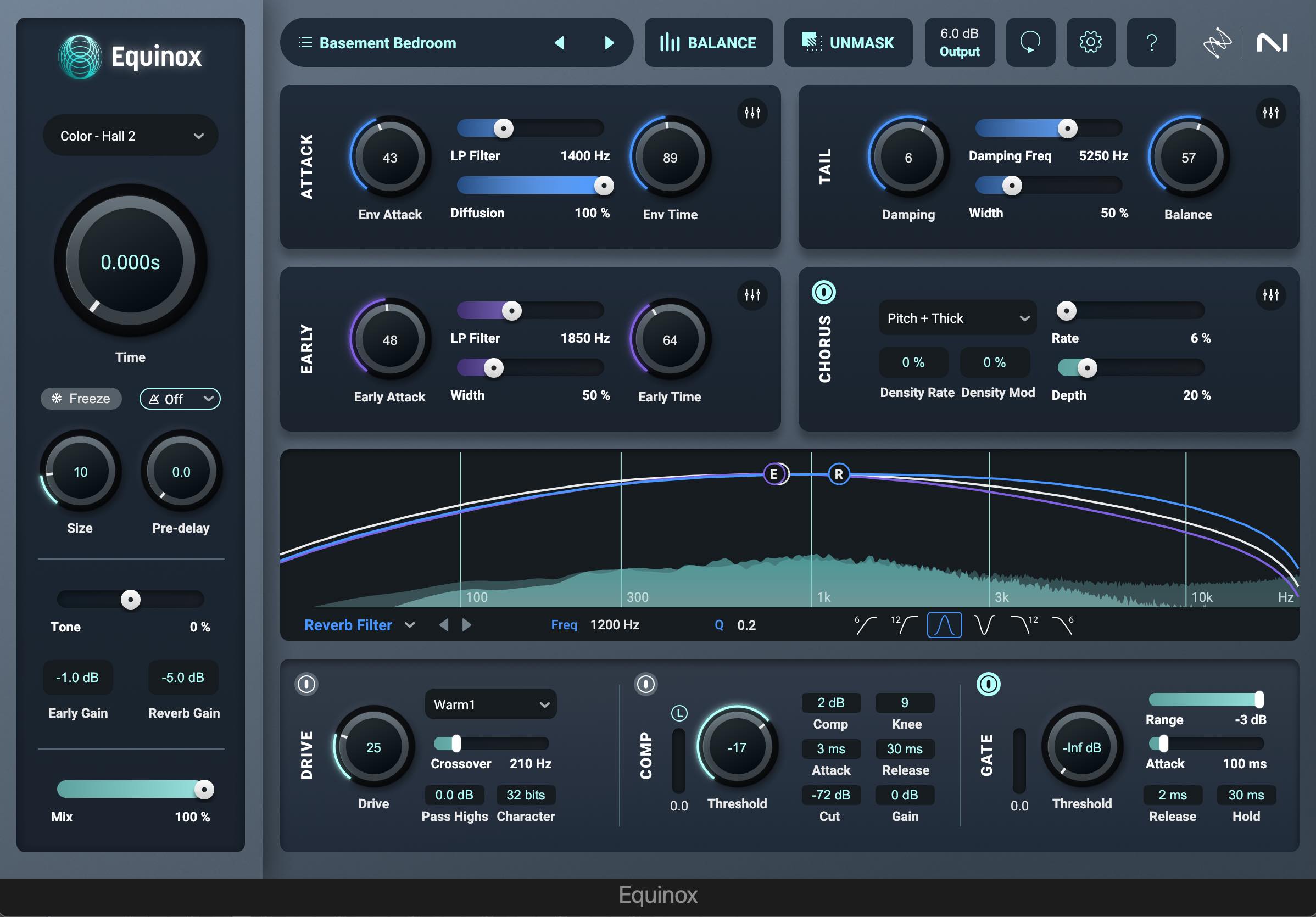Expand the Pitch + Thick chorus dropdown
Viewport: 1316px width, 917px height.
(x=957, y=318)
